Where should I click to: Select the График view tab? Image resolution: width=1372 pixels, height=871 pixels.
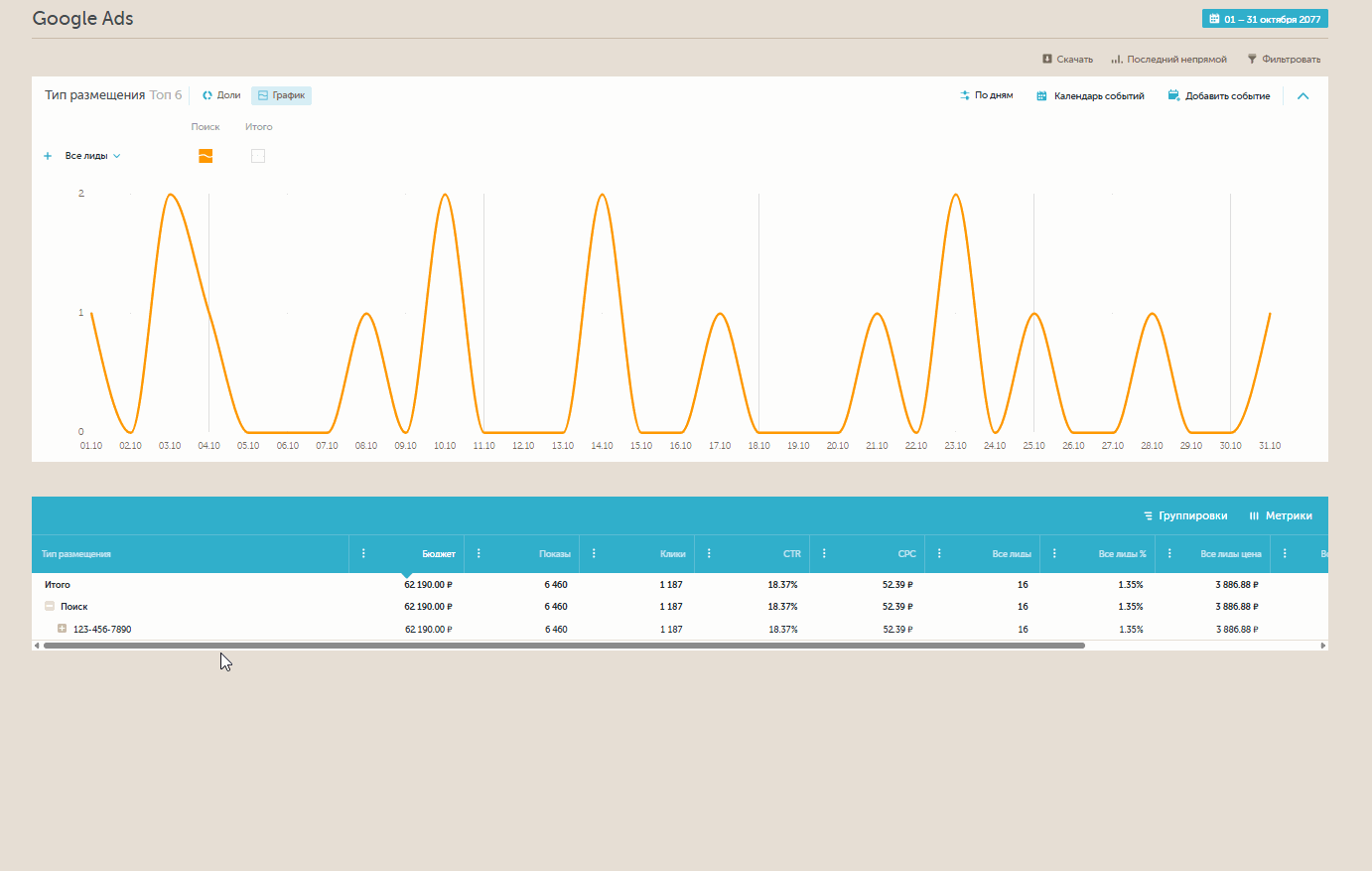[x=281, y=96]
